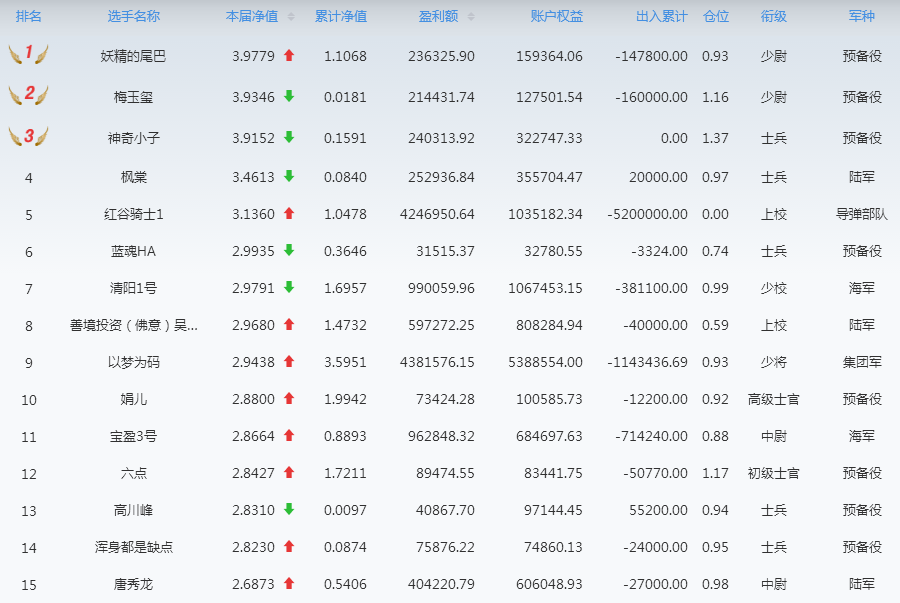The image size is (900, 603).
Task: Click the 本届净值 column header
Action: (x=252, y=17)
